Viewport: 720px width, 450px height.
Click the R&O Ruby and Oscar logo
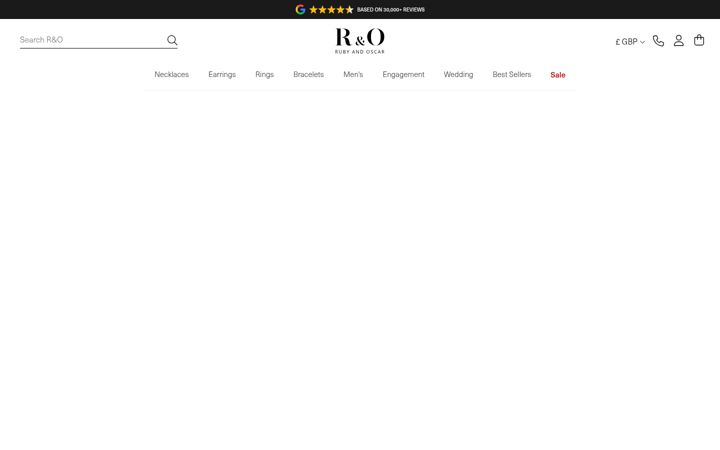(x=360, y=41)
